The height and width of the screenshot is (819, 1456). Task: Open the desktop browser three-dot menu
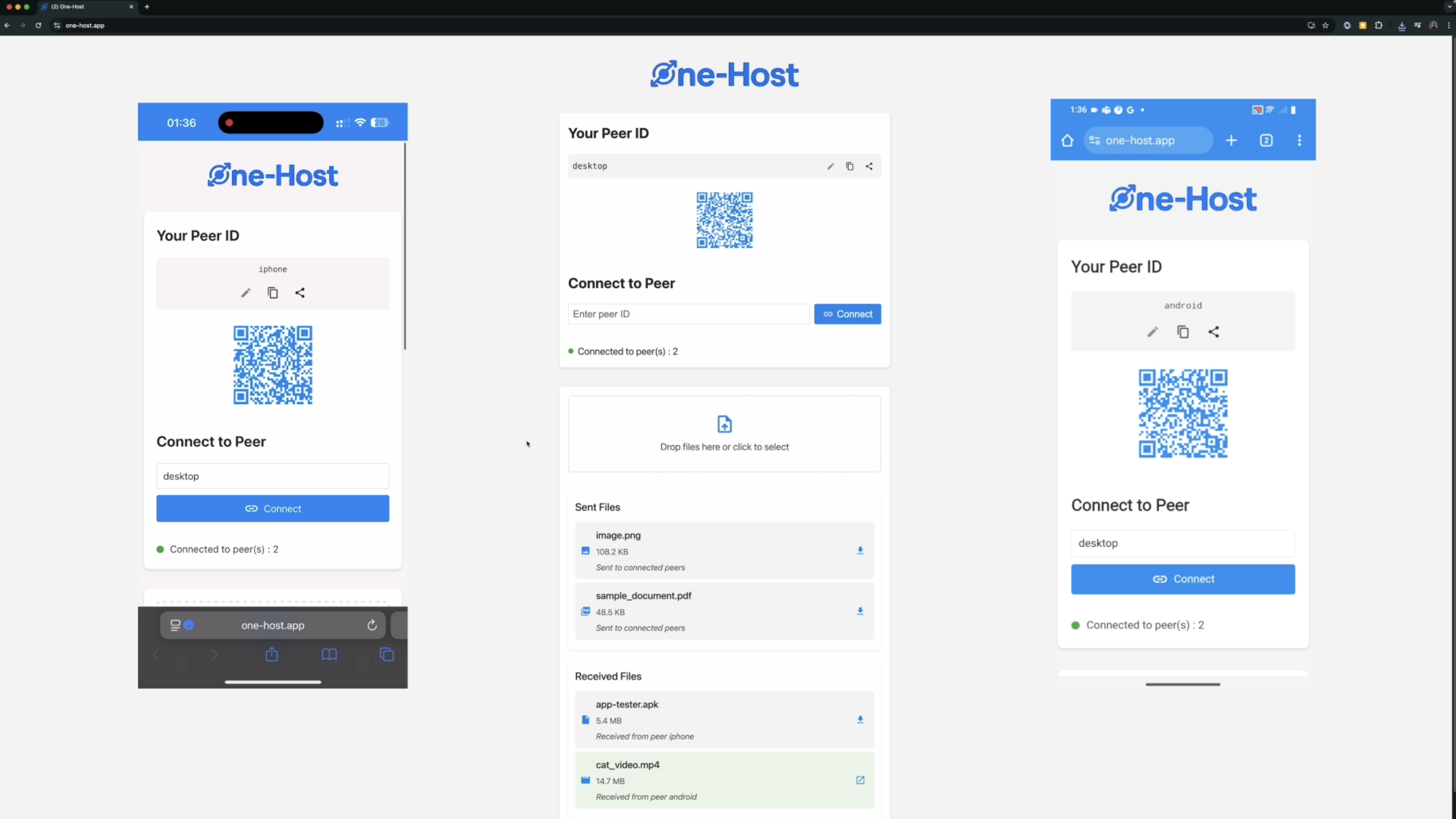point(1449,25)
